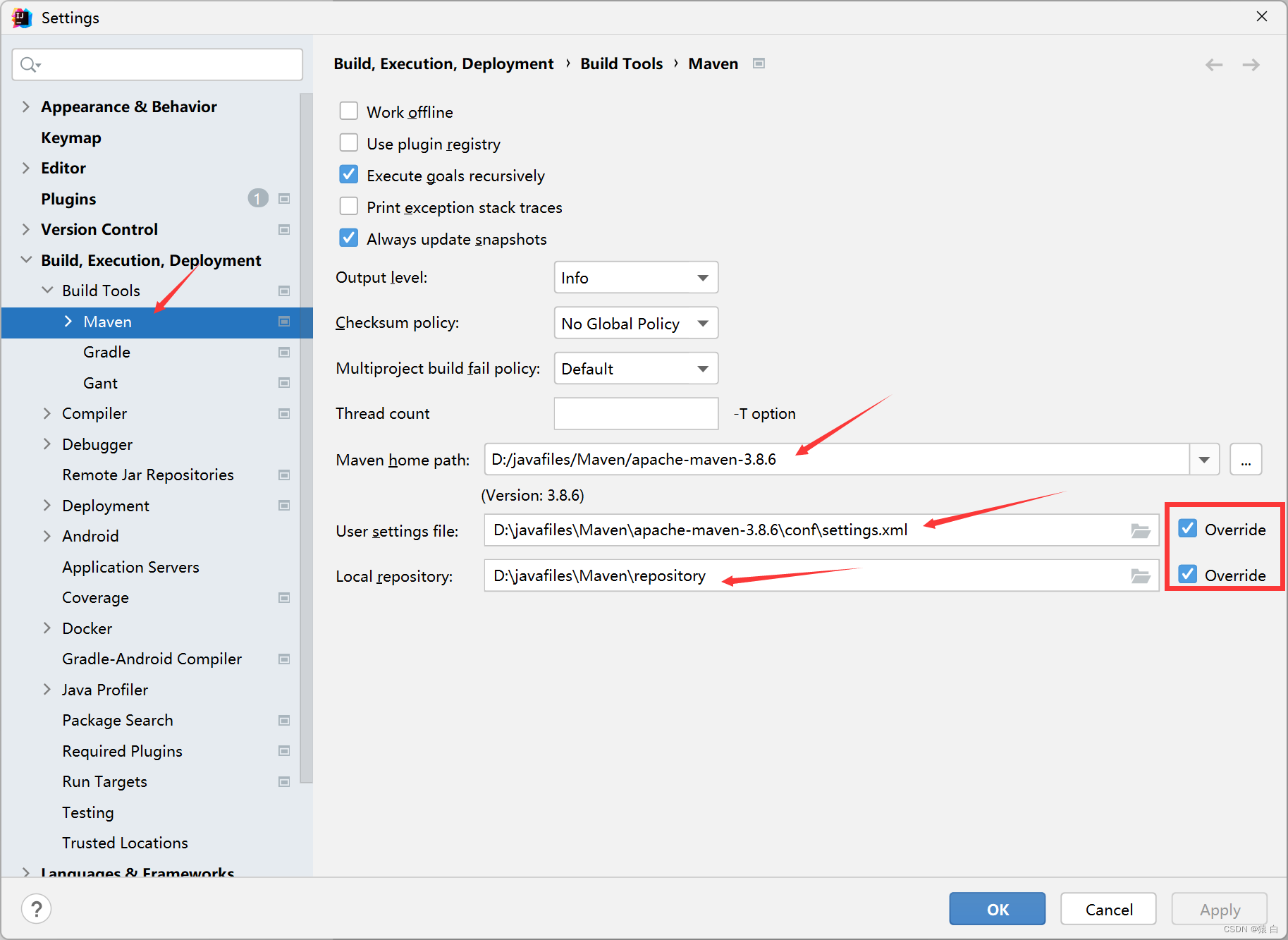
Task: Expand the Editor section
Action: click(x=26, y=168)
